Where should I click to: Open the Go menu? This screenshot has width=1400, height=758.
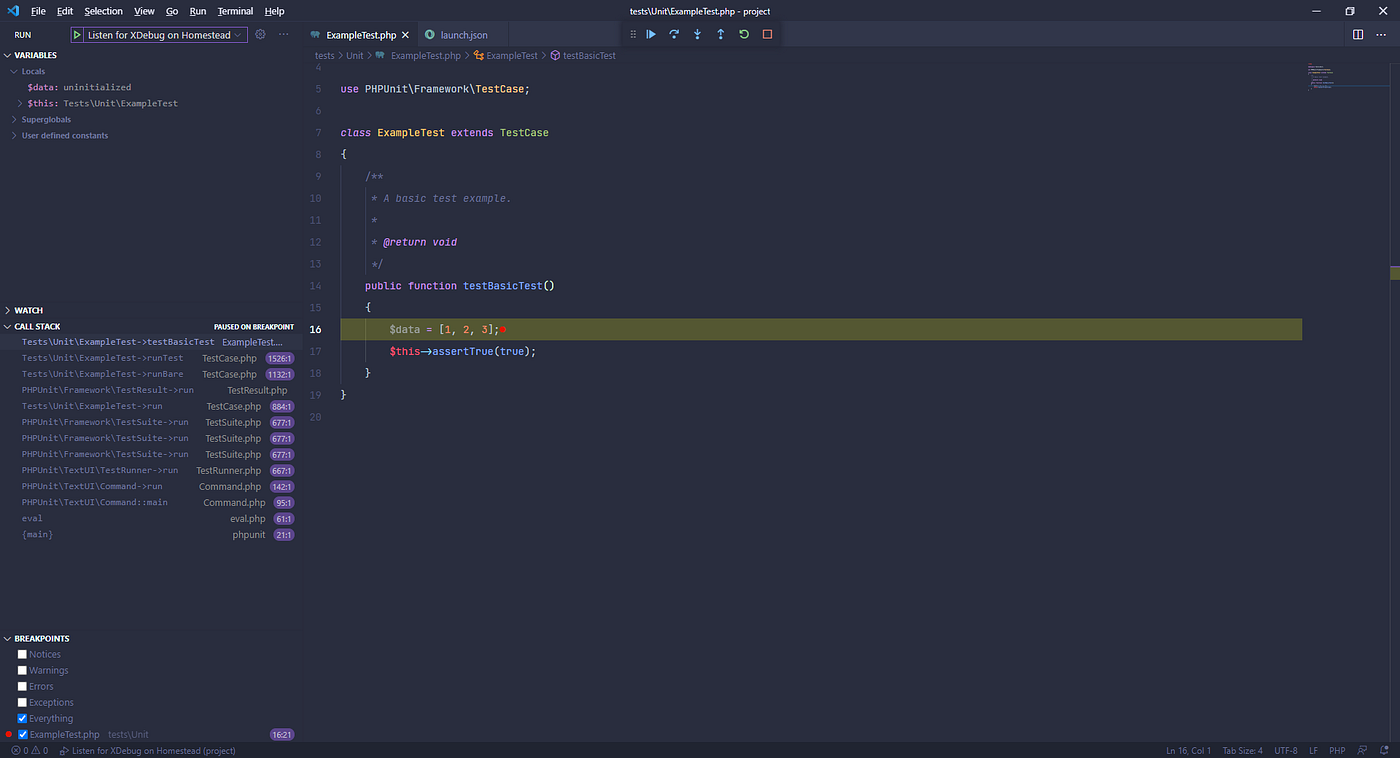172,11
